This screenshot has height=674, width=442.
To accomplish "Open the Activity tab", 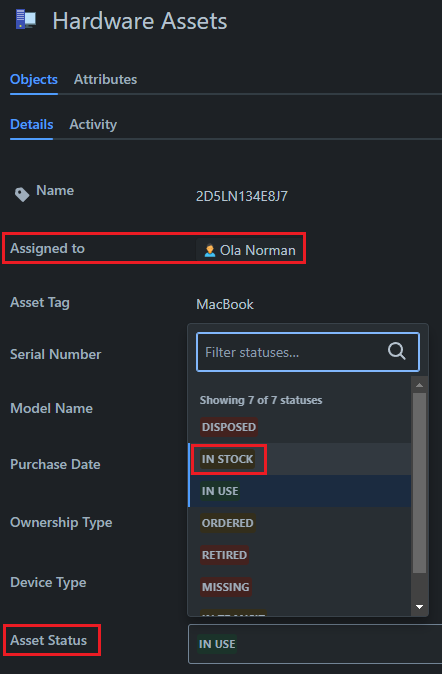I will click(93, 125).
